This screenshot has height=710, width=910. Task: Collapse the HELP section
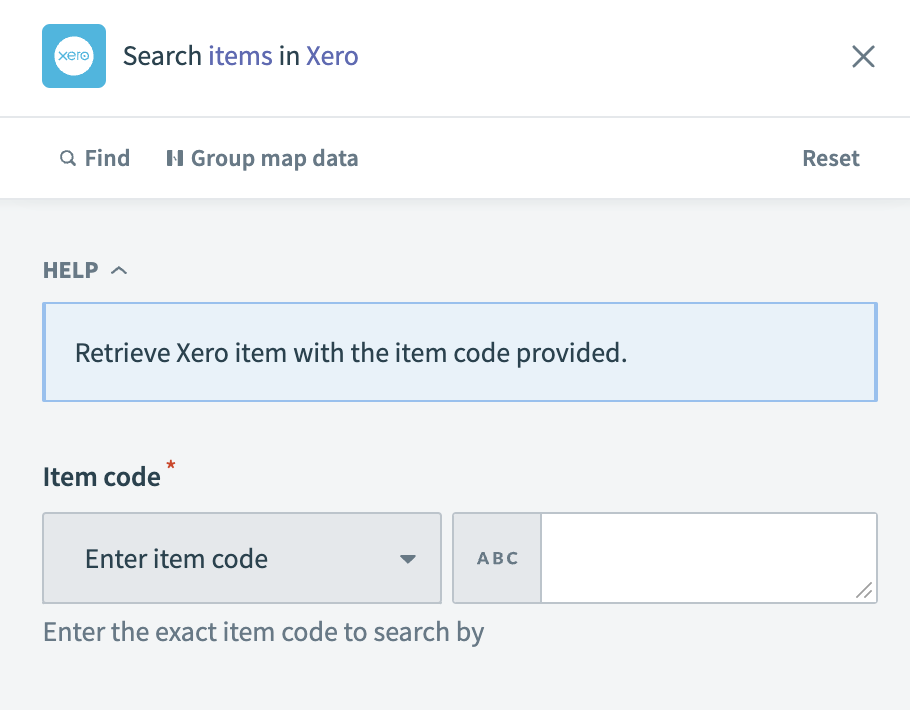pos(120,270)
